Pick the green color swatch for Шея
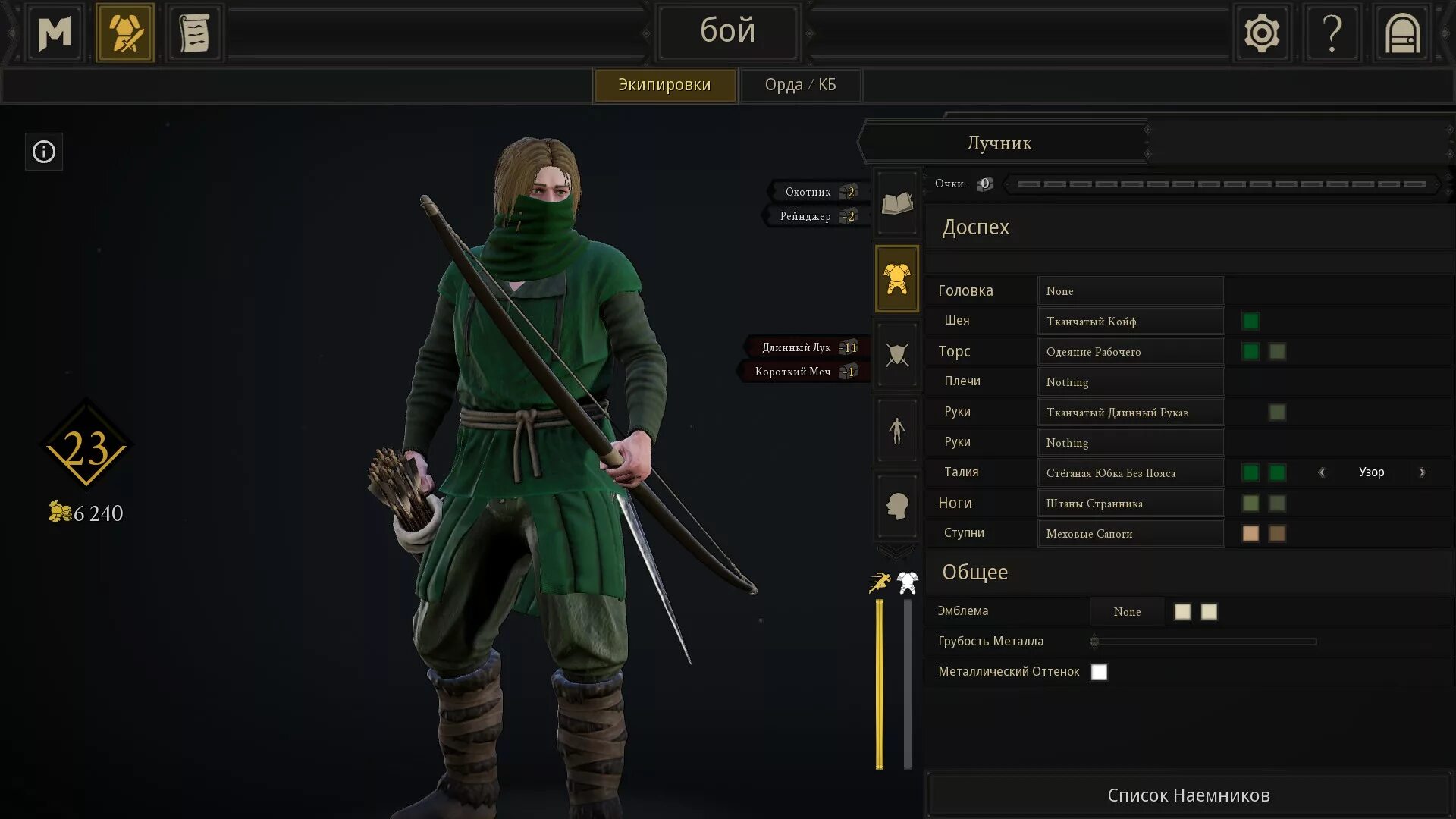 click(1250, 322)
